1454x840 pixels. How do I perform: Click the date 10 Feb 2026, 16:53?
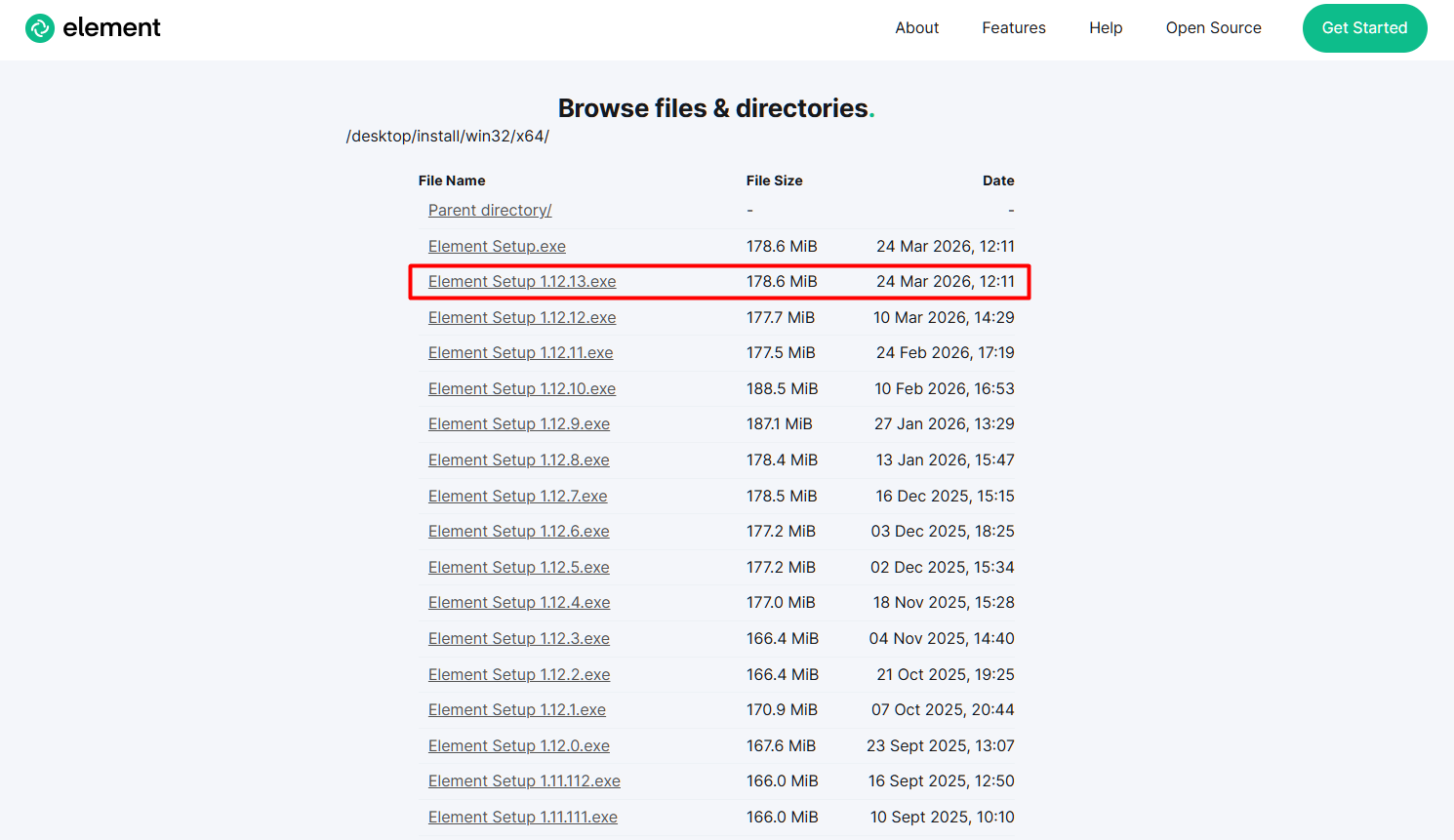(x=945, y=389)
